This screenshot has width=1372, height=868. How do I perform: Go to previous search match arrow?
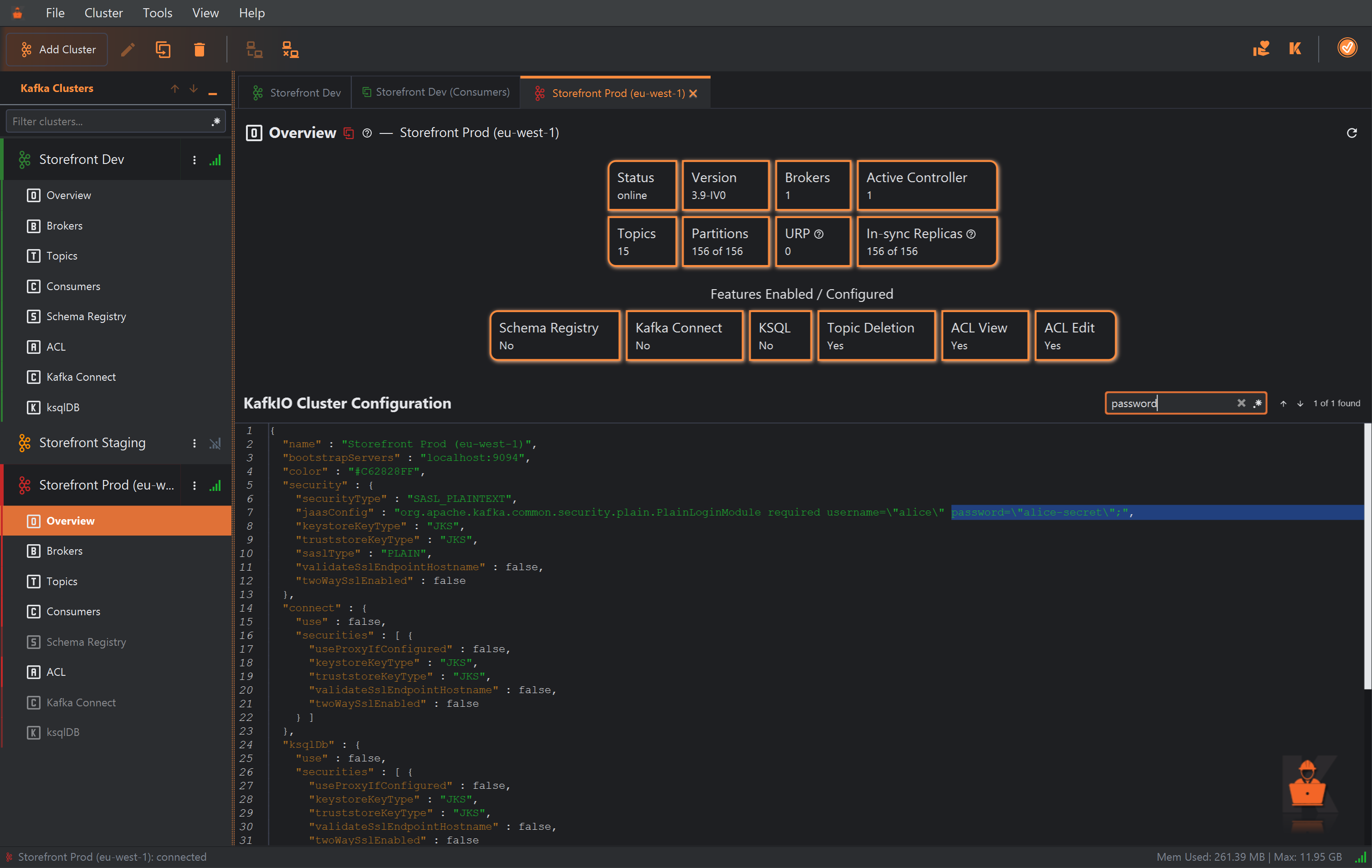1283,403
